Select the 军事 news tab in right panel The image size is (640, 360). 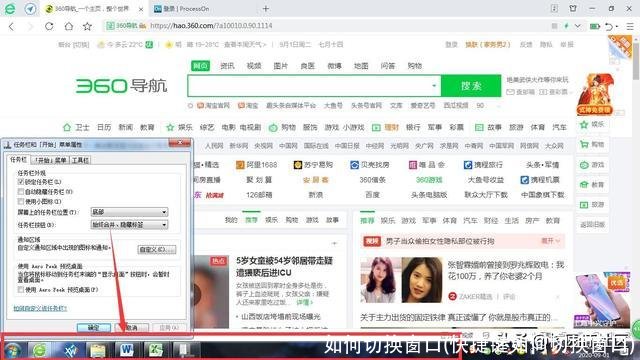[429, 220]
